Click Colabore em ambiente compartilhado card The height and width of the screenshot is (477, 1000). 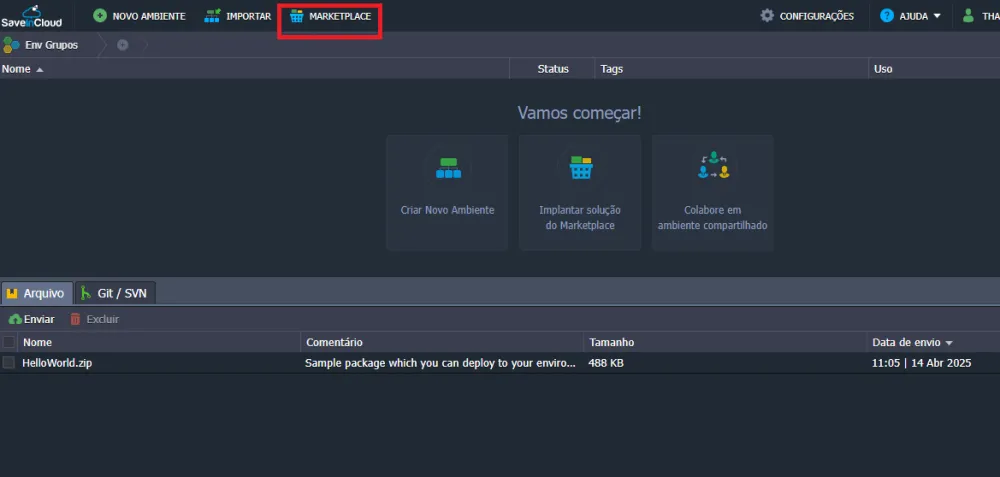coord(712,192)
